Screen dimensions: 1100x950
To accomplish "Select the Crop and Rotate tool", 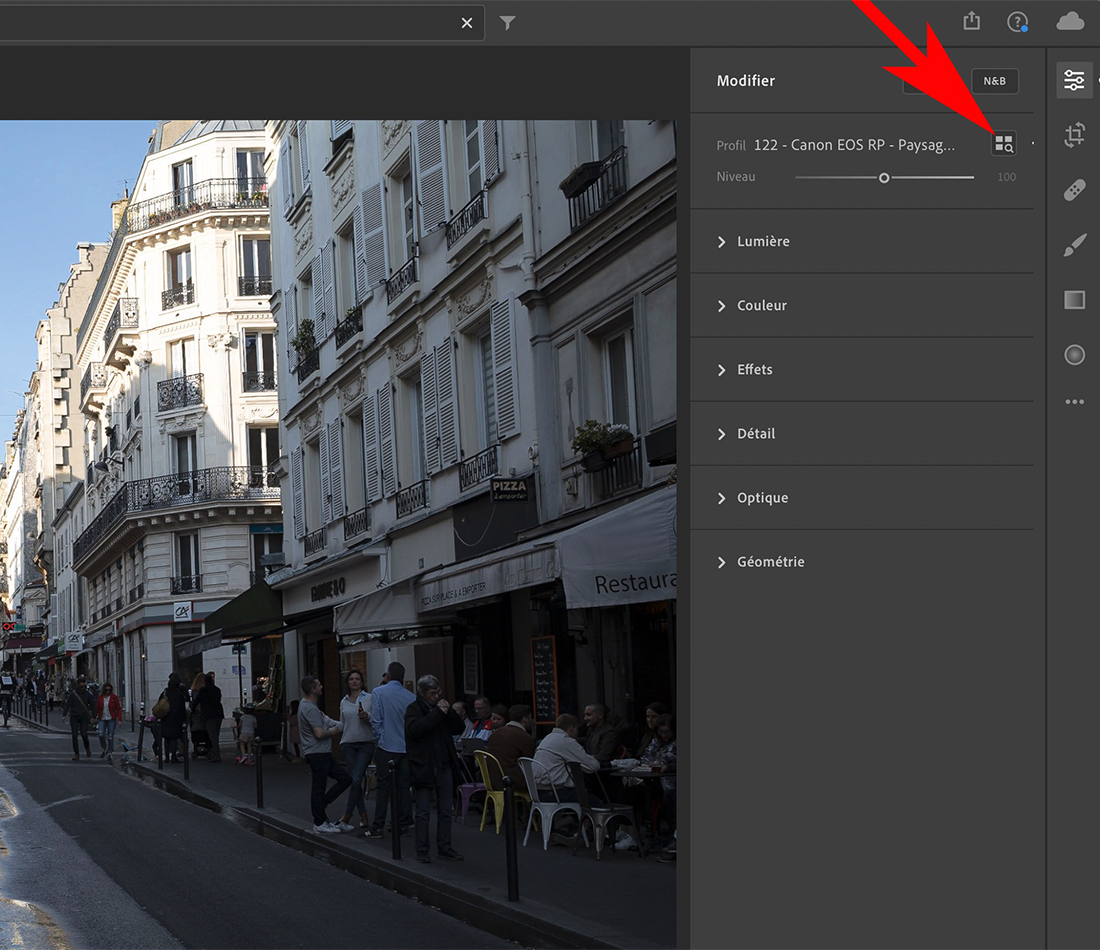I will (1074, 135).
